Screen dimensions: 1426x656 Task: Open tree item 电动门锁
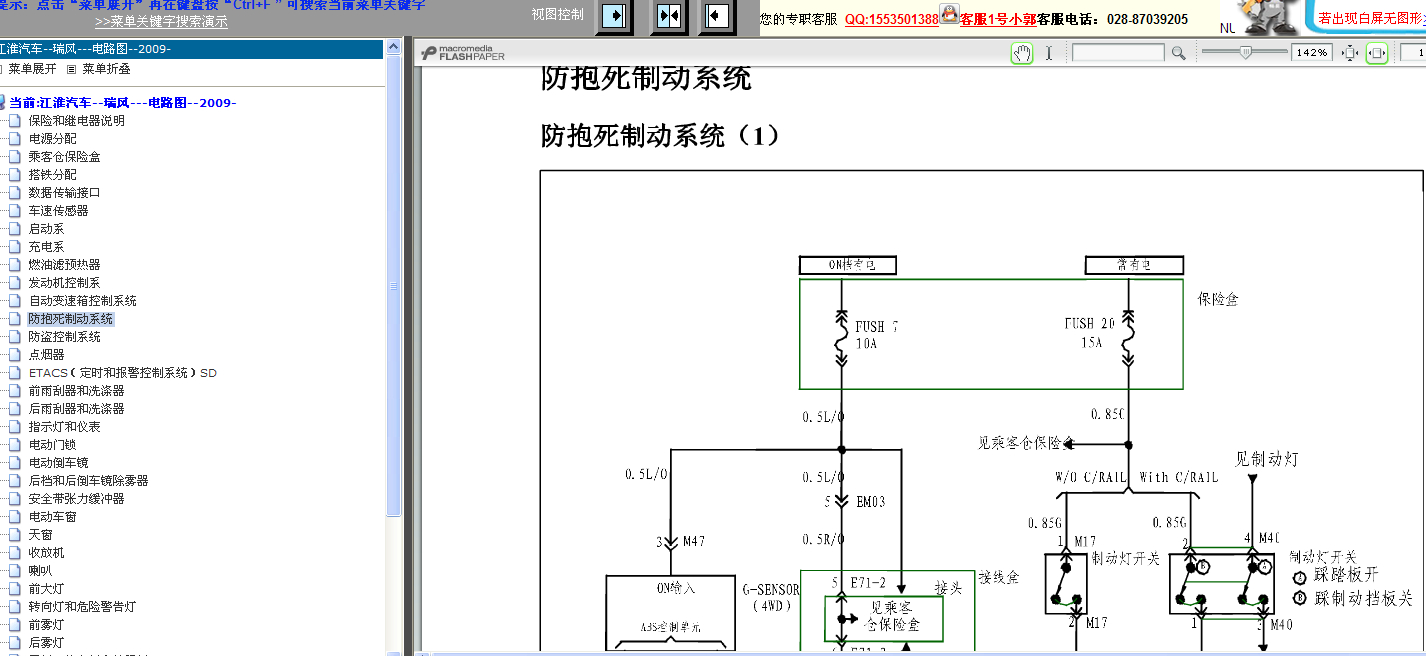tap(52, 444)
